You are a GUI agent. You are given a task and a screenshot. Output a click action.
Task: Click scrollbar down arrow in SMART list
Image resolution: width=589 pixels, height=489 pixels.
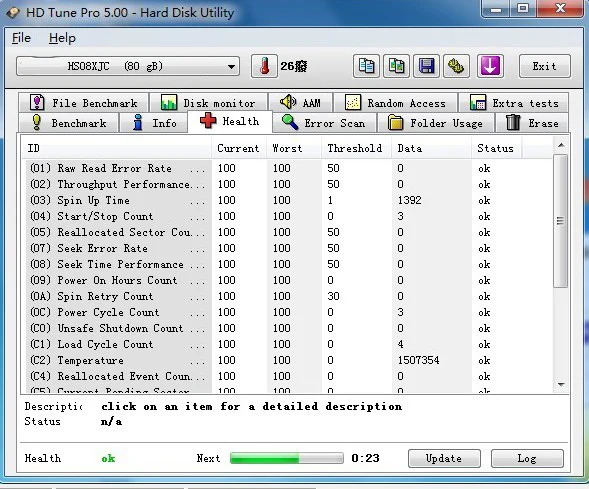[561, 385]
